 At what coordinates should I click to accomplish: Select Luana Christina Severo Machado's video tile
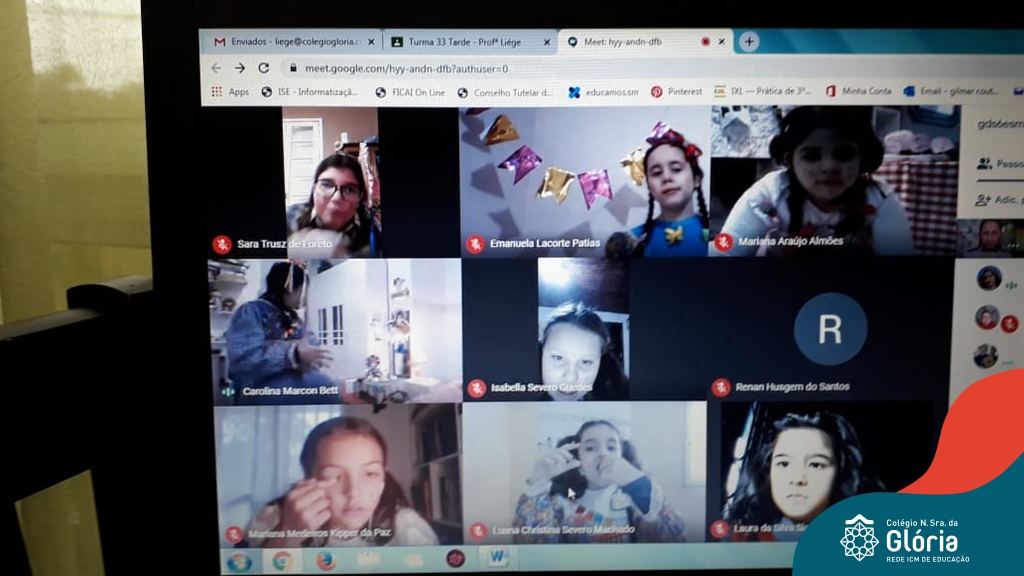(x=585, y=473)
